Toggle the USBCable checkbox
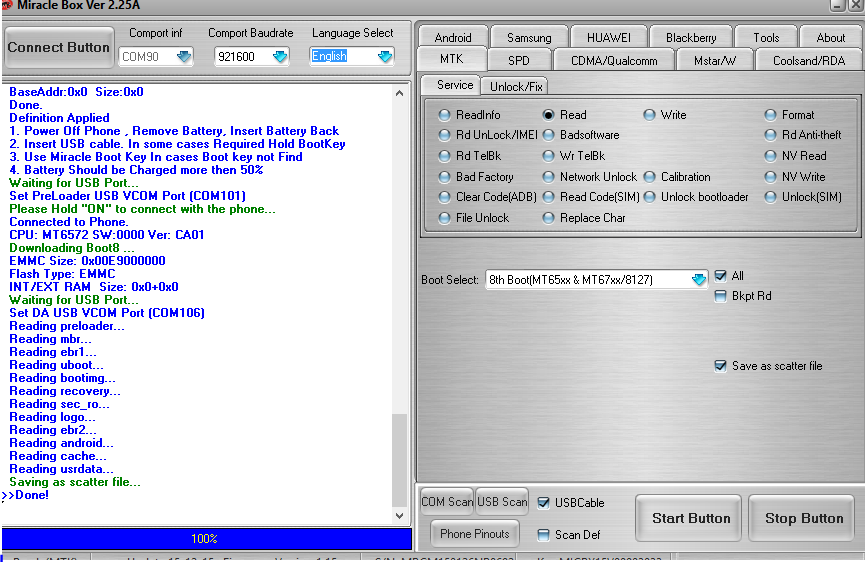Screen dimensions: 865x562 [x=543, y=502]
